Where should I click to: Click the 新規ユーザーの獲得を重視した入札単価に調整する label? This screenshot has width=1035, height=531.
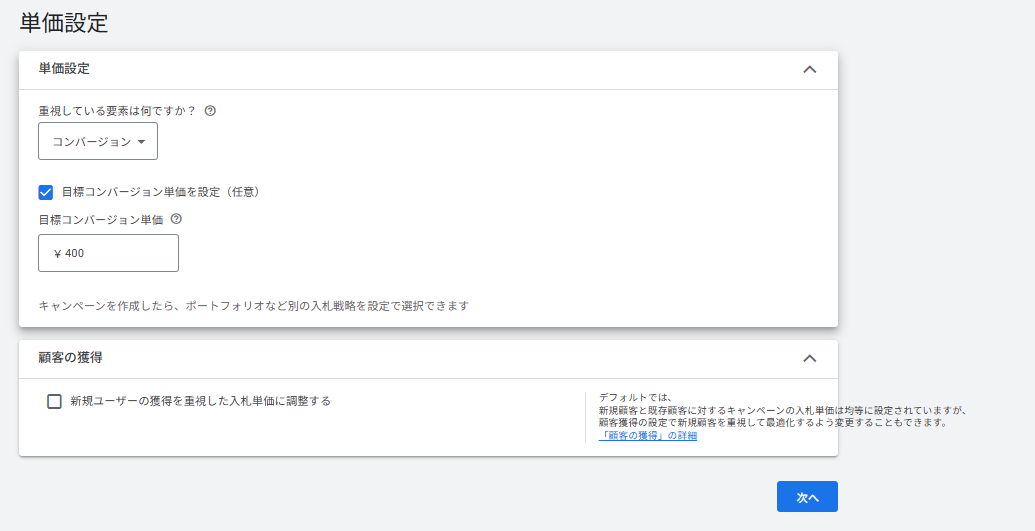coord(200,401)
